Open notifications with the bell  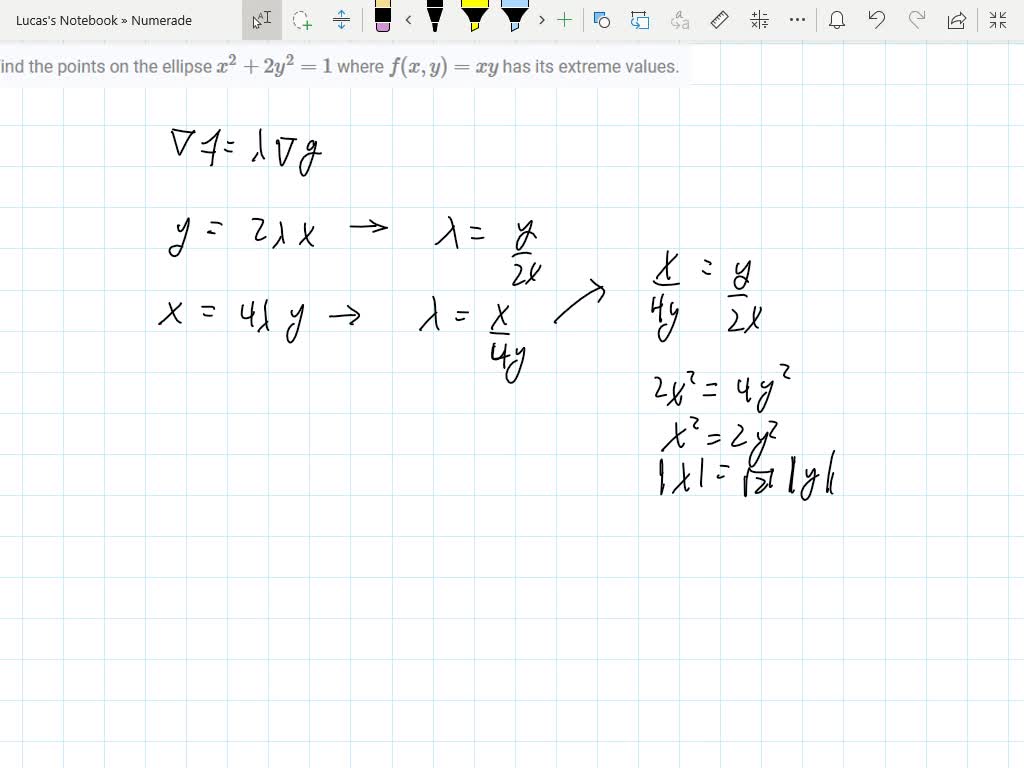point(837,20)
